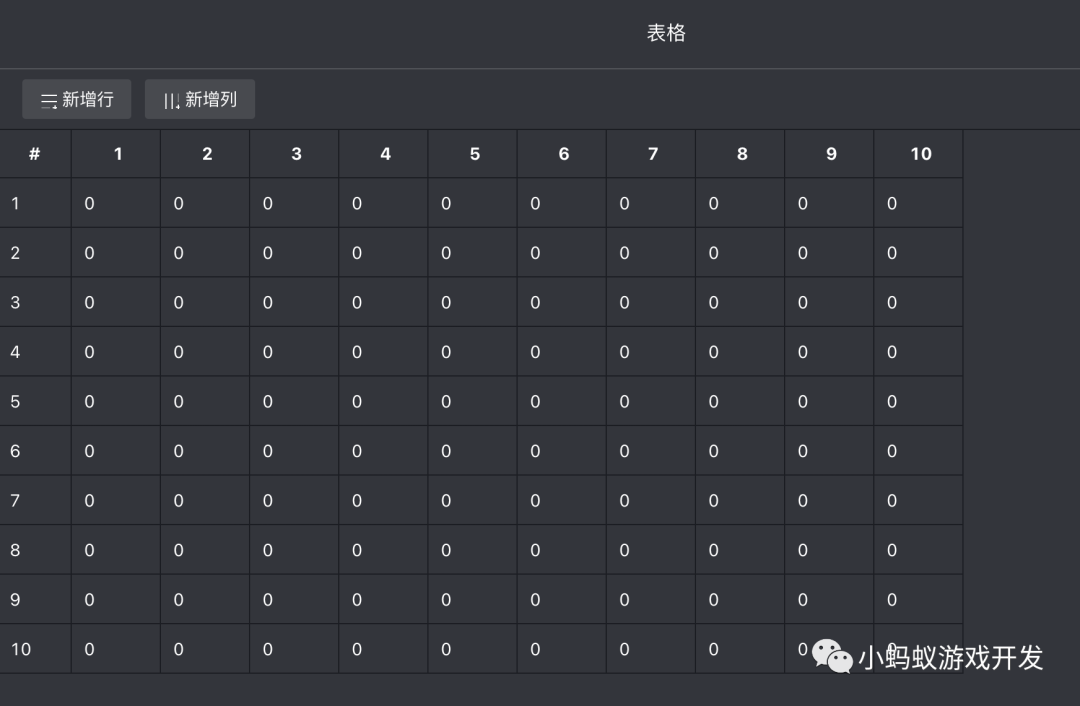
Task: Click the cell in row 3, column 2
Action: [x=205, y=302]
